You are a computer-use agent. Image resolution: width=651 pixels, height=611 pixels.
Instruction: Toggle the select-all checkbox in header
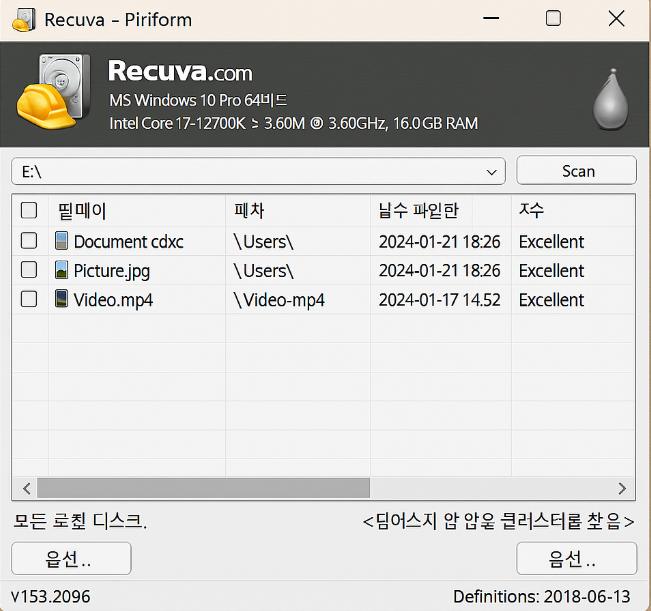(29, 210)
